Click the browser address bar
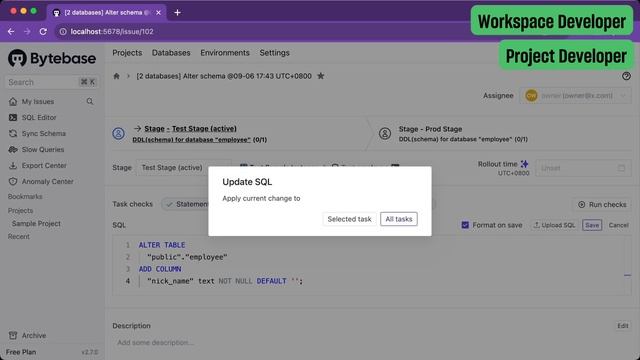The image size is (640, 360). point(261,31)
